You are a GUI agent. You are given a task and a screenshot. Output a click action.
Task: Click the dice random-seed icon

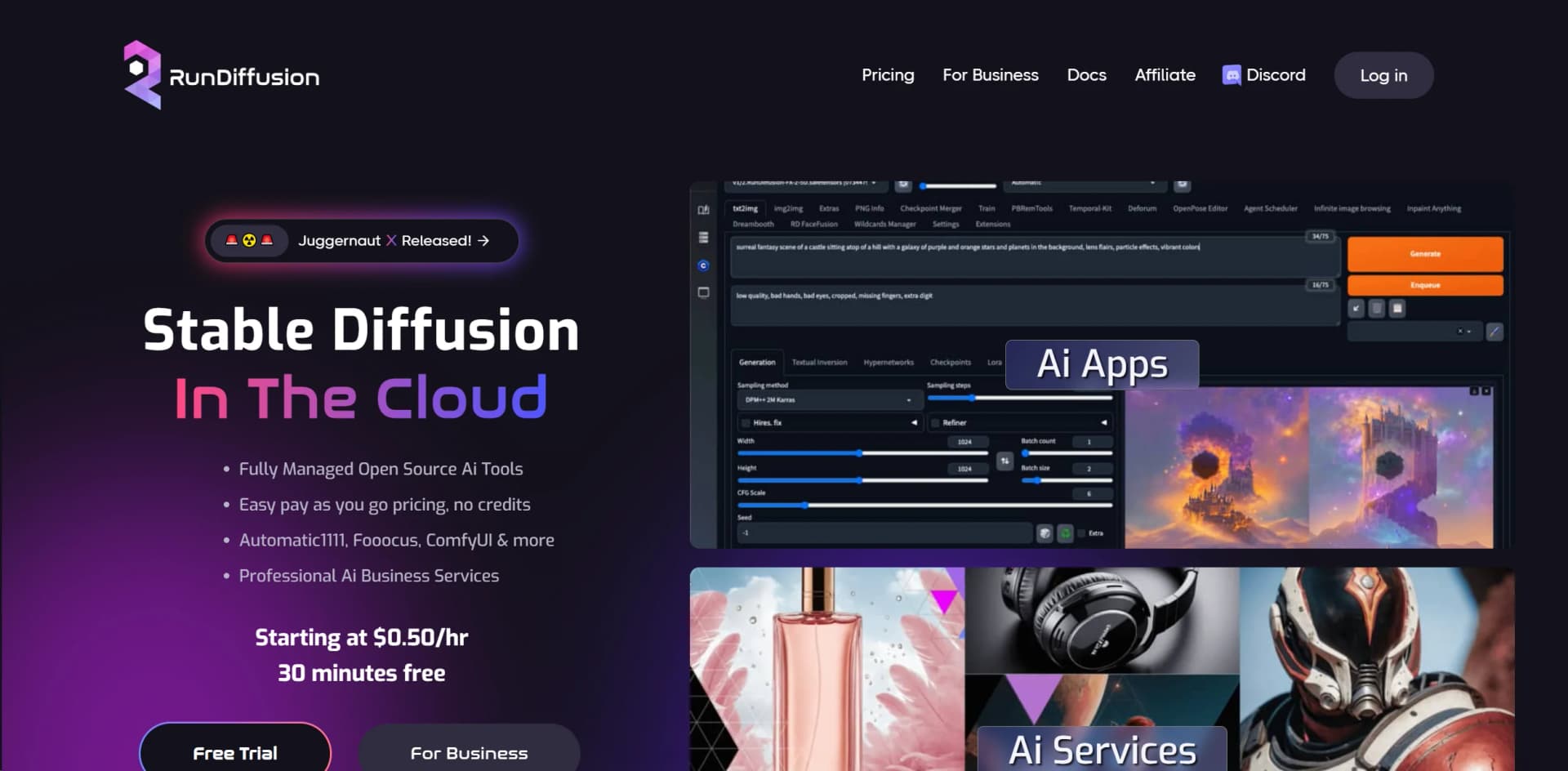click(x=1045, y=533)
